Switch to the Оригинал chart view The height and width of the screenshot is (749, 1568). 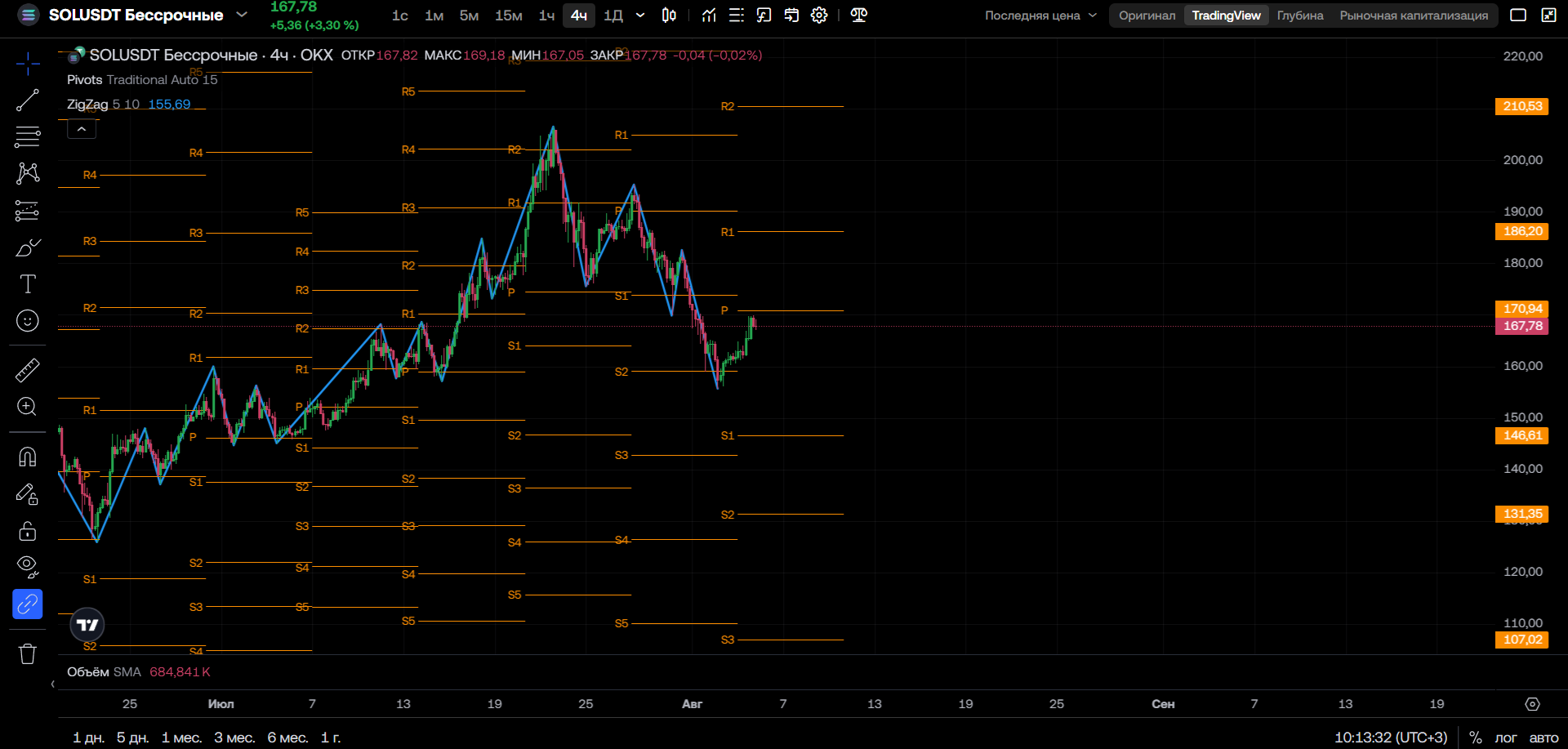pos(1147,16)
